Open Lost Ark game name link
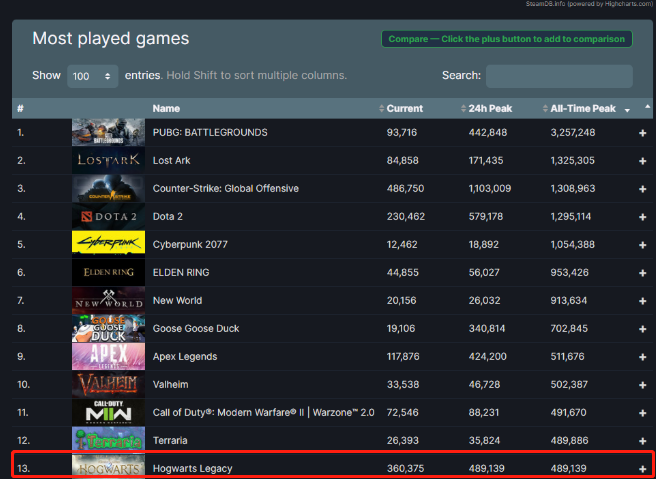The height and width of the screenshot is (479, 656). click(x=172, y=161)
